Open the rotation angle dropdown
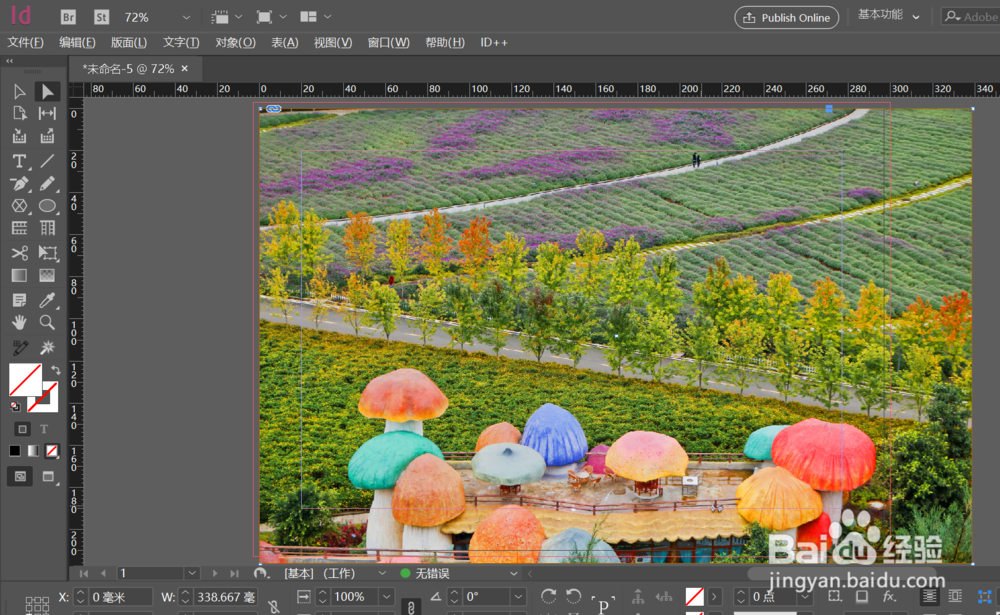This screenshot has width=1000, height=615. [518, 596]
